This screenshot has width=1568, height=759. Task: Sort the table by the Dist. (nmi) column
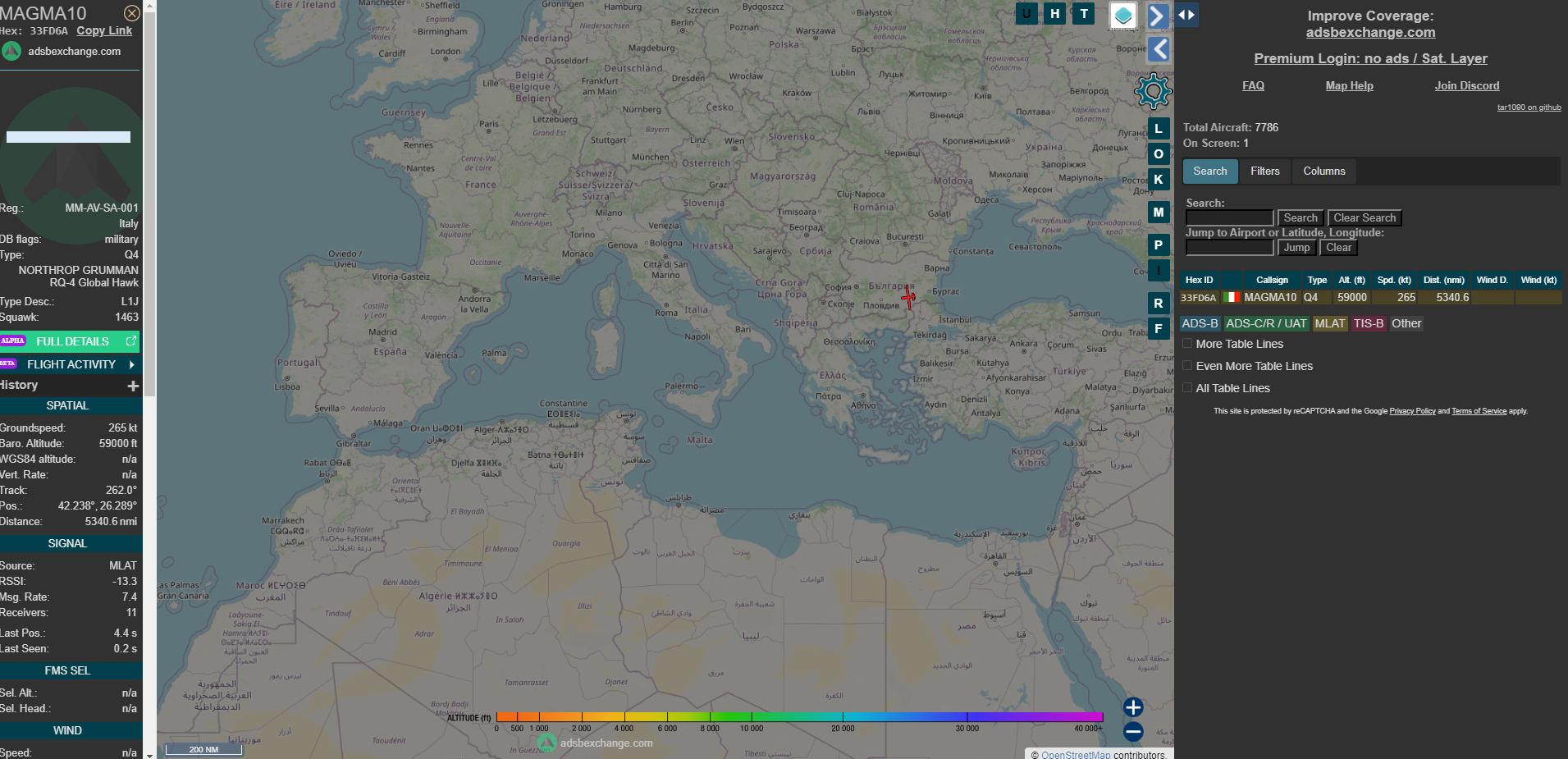(1443, 280)
